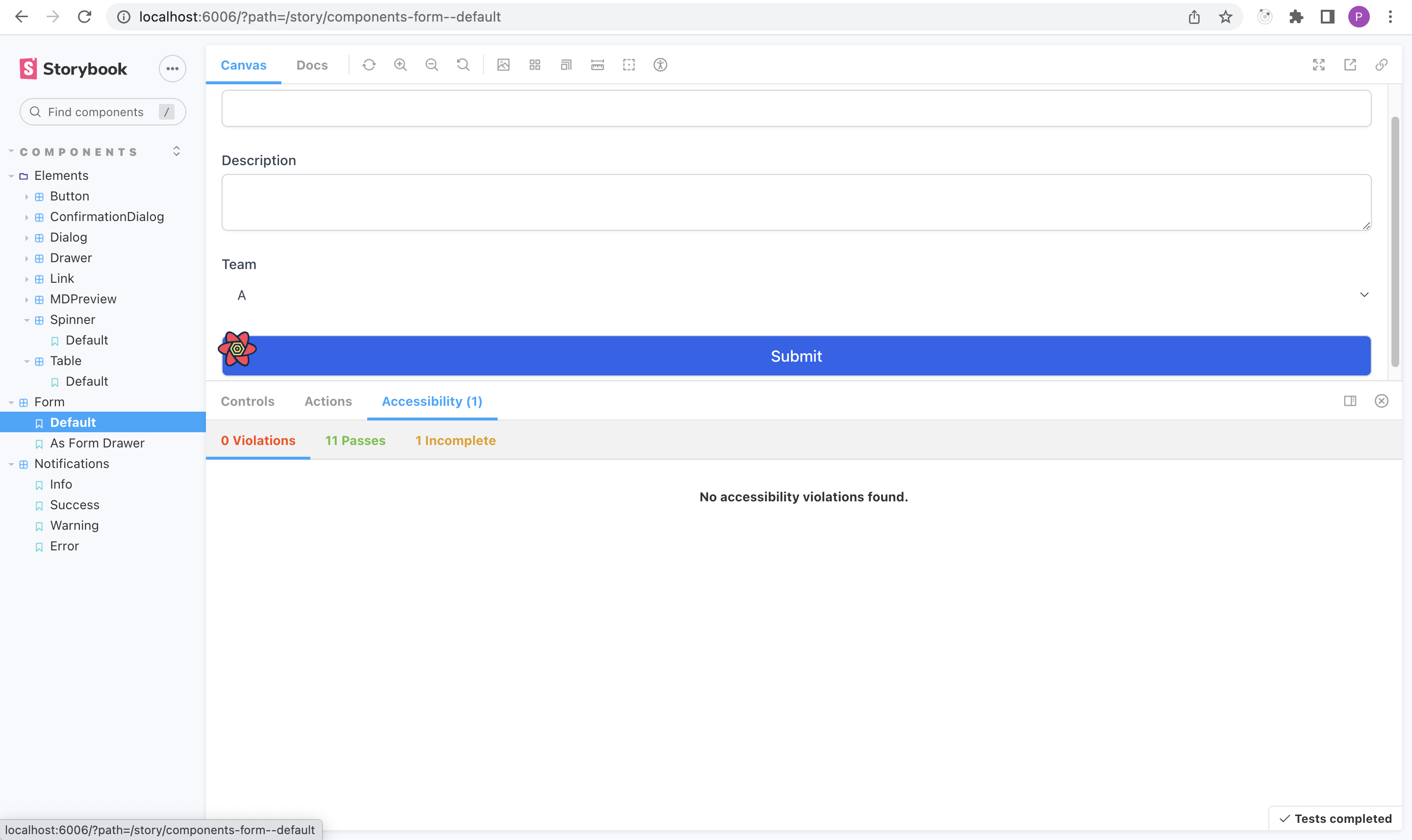1412x840 pixels.
Task: Click the zoom out toolbar icon
Action: (431, 65)
